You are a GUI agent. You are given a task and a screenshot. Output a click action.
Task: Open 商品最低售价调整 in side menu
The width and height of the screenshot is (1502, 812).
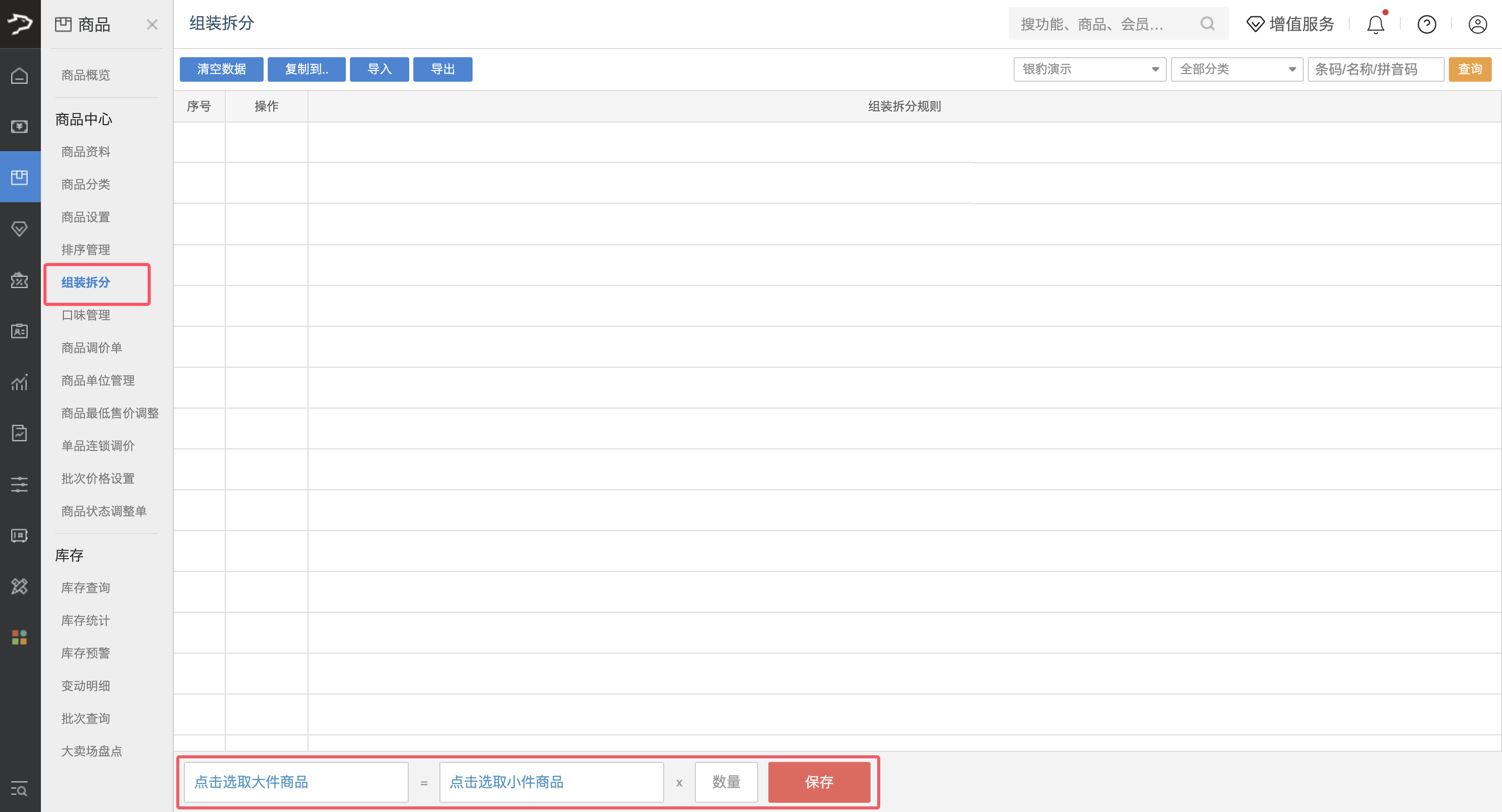[110, 413]
